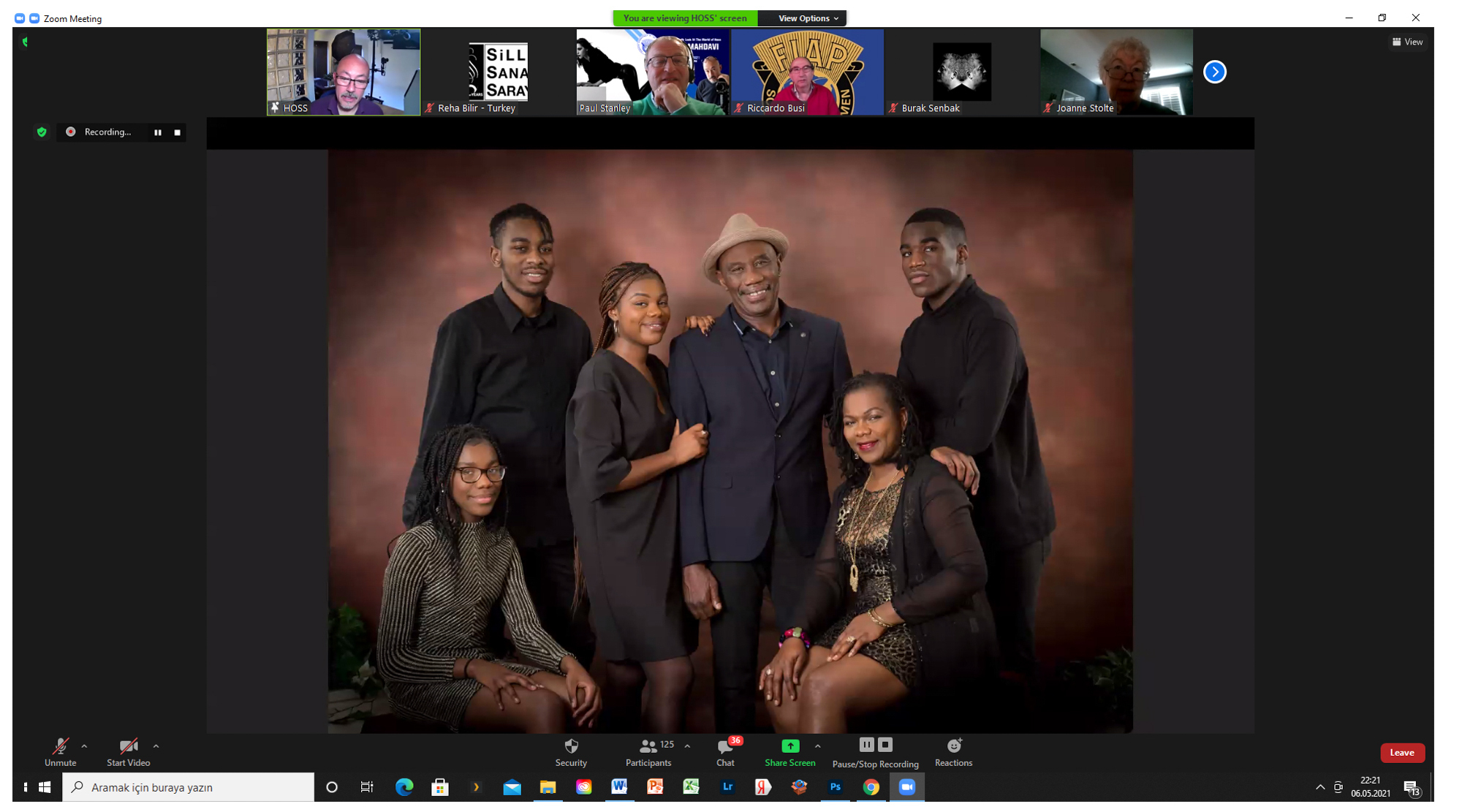Image resolution: width=1462 pixels, height=812 pixels.
Task: Click the green encryption shield icon
Action: [42, 132]
